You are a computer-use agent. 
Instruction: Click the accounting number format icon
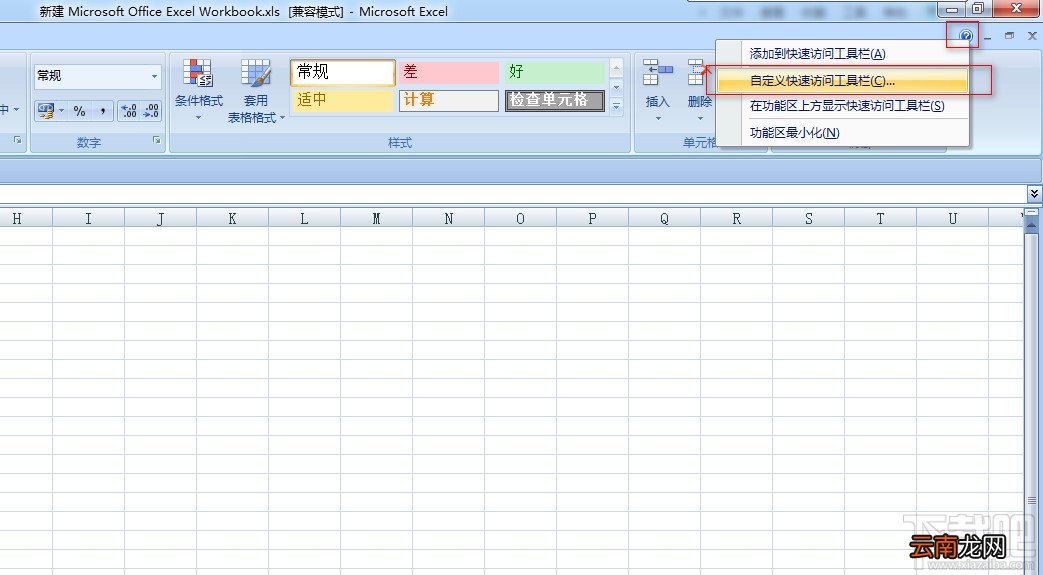46,110
